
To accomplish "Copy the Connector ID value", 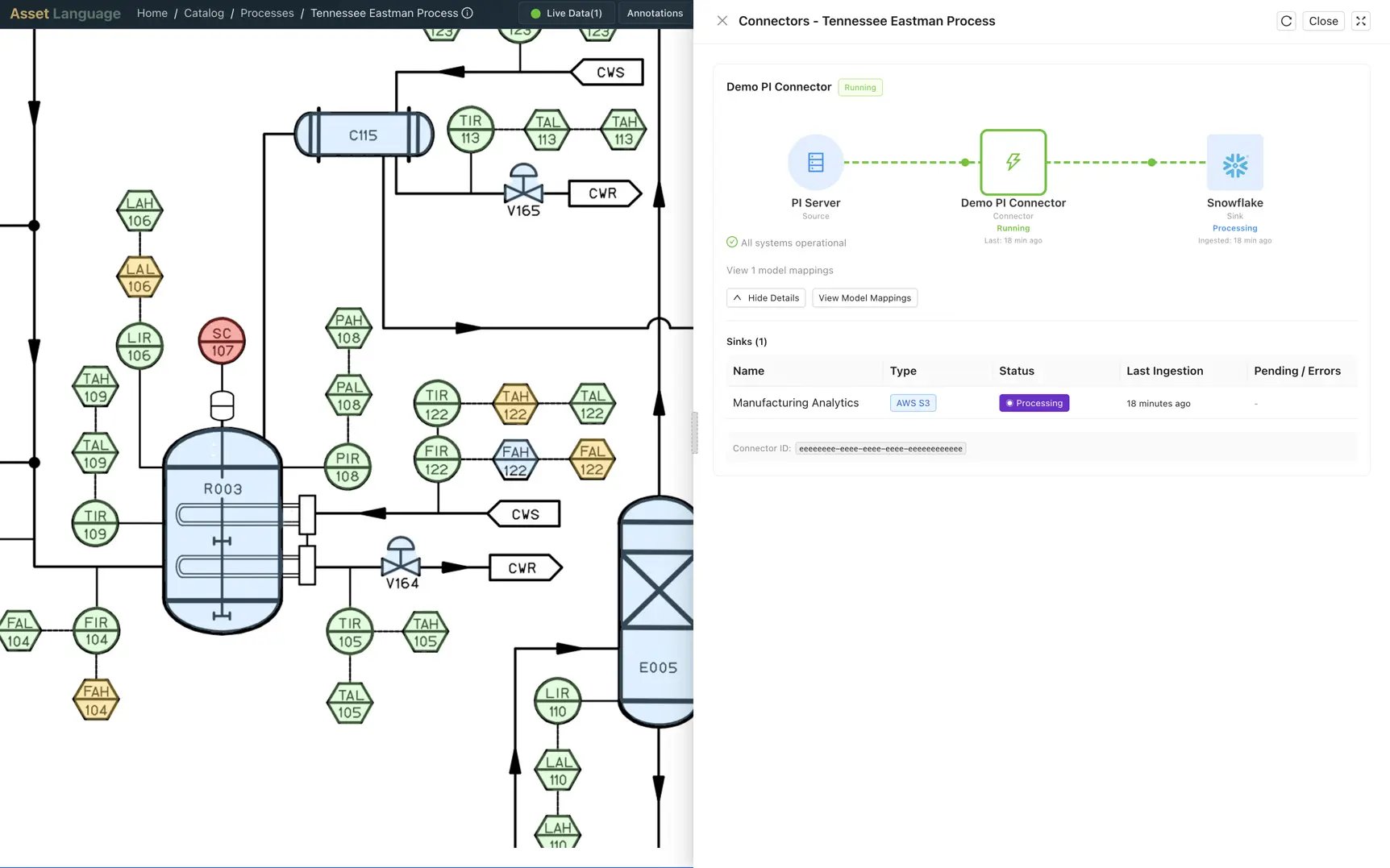I will pos(880,448).
